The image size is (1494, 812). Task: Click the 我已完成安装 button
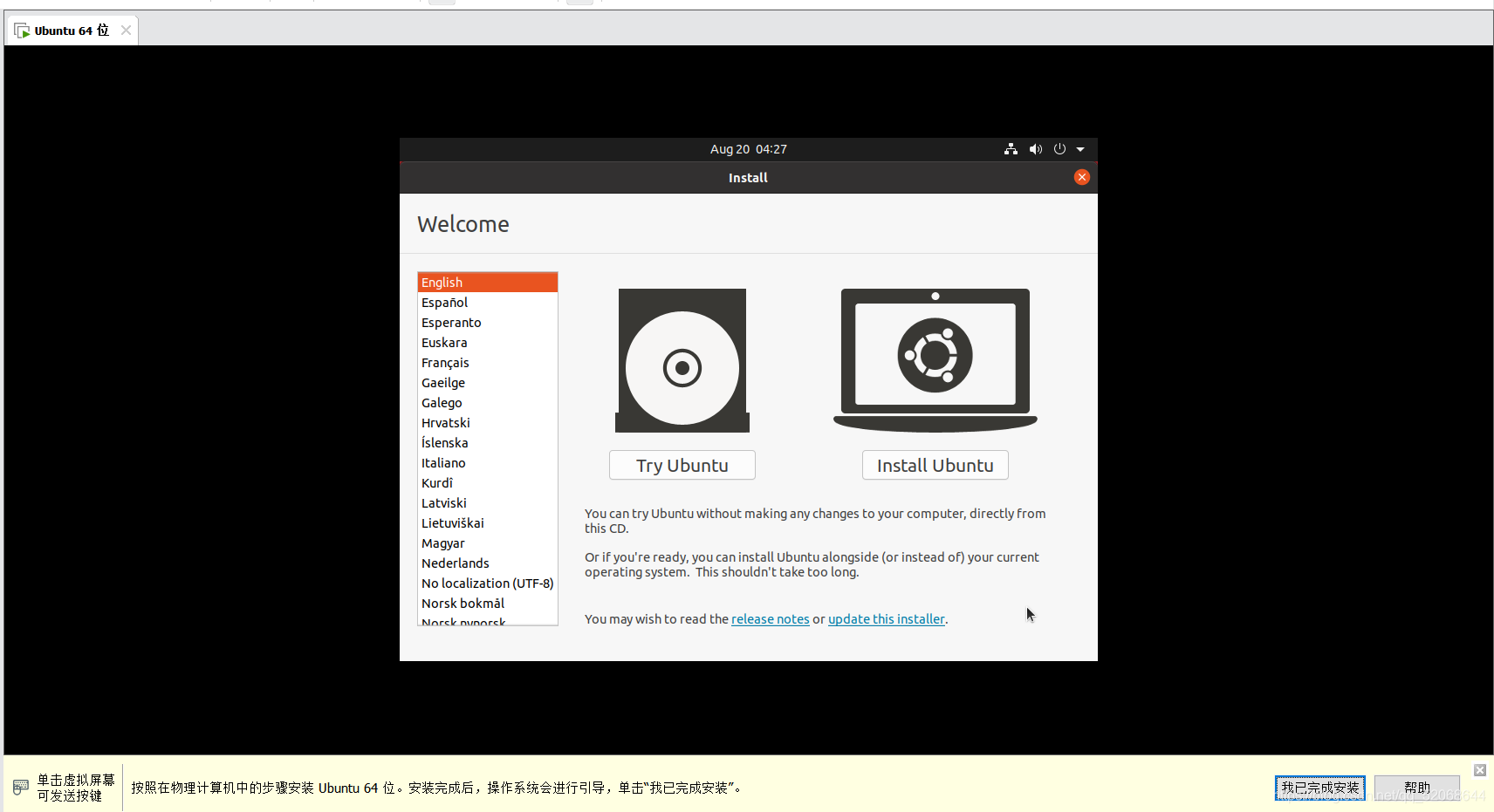point(1320,788)
